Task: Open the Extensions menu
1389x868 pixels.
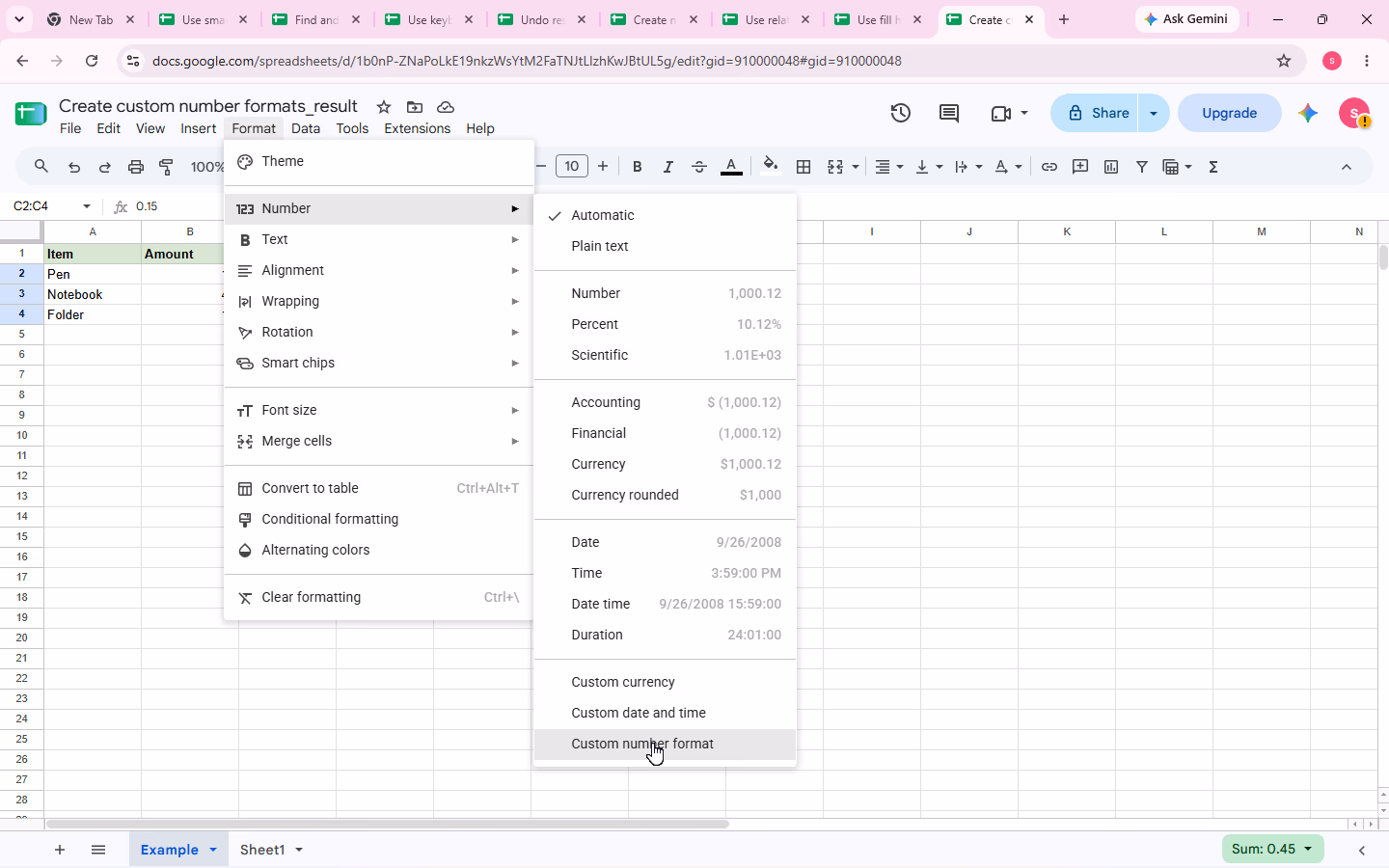Action: tap(417, 128)
